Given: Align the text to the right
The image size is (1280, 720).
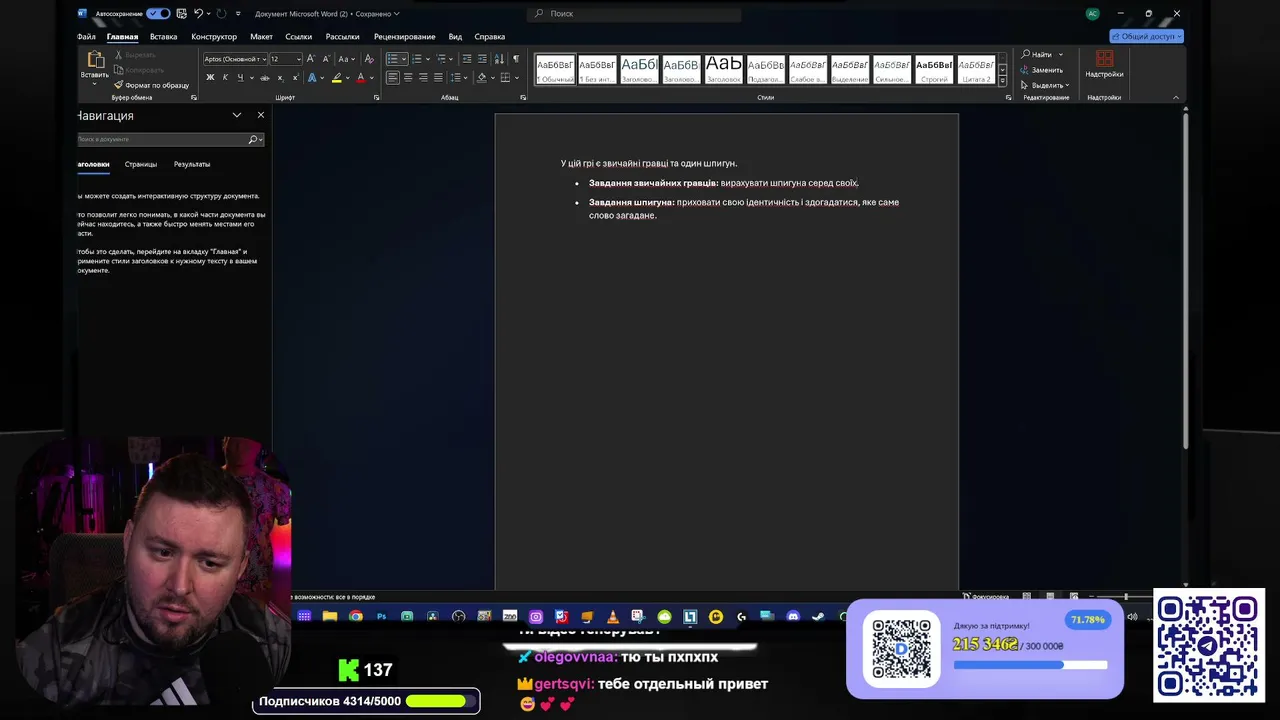Looking at the screenshot, I should click(423, 77).
